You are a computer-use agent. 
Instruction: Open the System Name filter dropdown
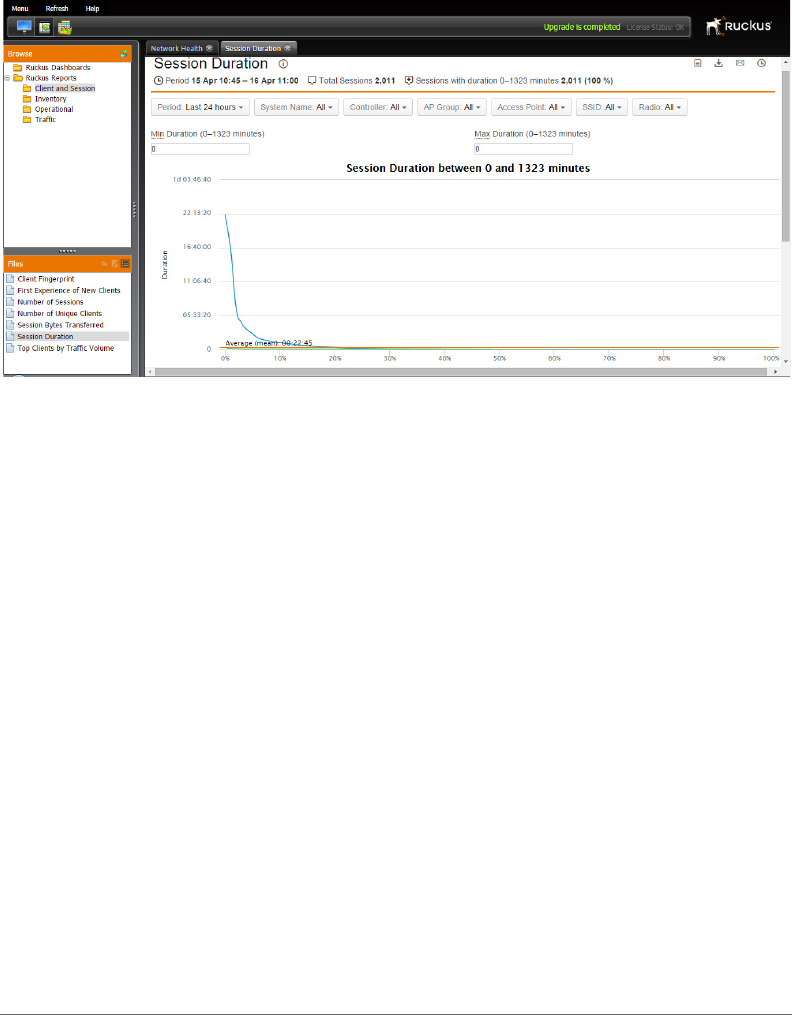pyautogui.click(x=296, y=107)
